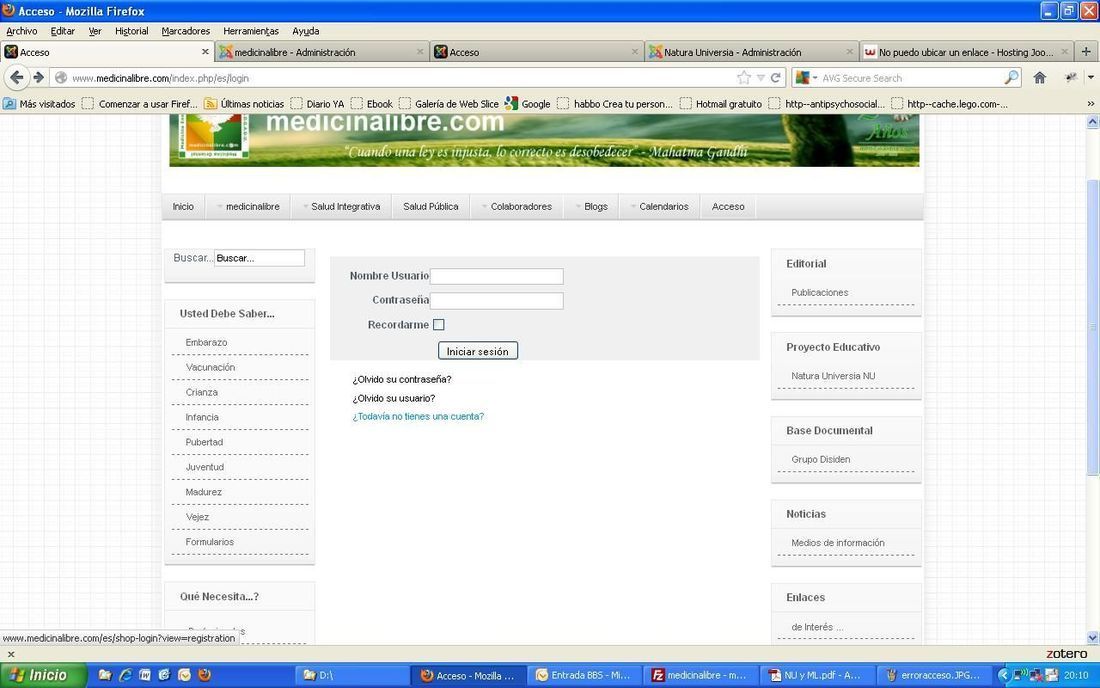1100x688 pixels.
Task: Launch Firefox from quick launch bar
Action: (204, 675)
